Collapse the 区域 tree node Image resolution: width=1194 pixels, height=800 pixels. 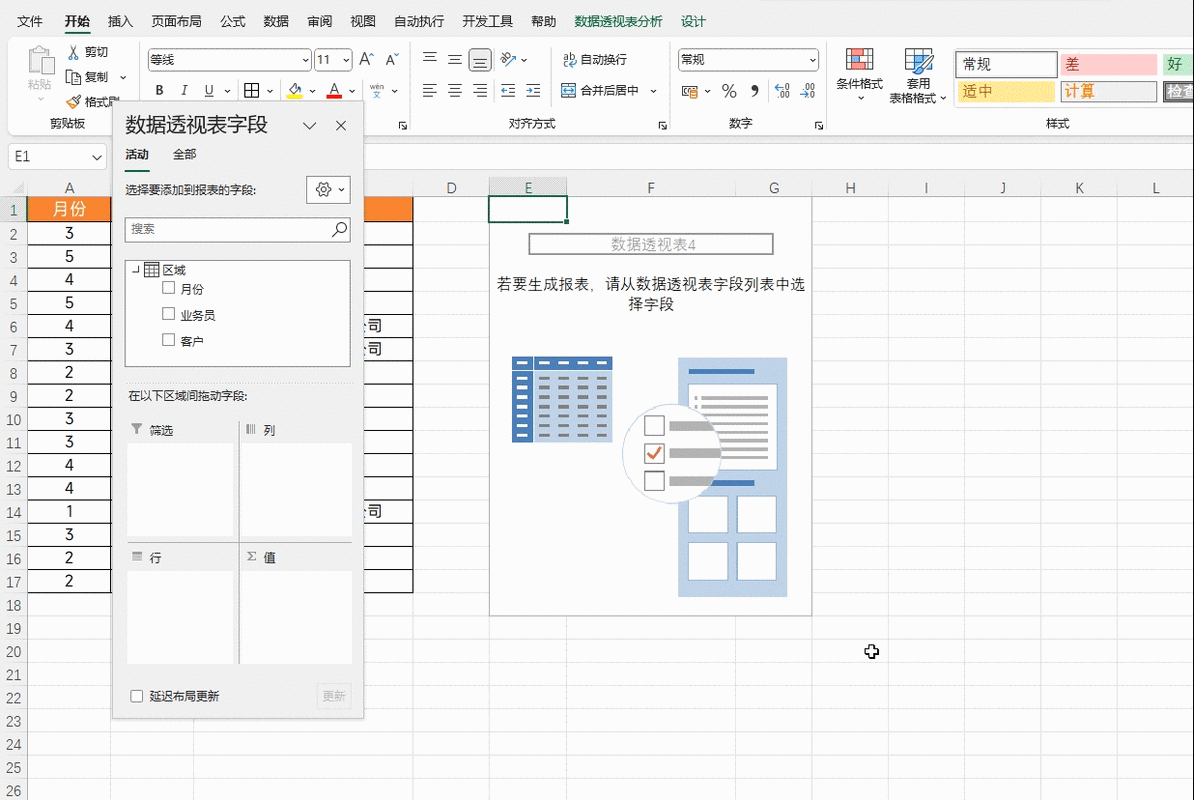pos(136,269)
